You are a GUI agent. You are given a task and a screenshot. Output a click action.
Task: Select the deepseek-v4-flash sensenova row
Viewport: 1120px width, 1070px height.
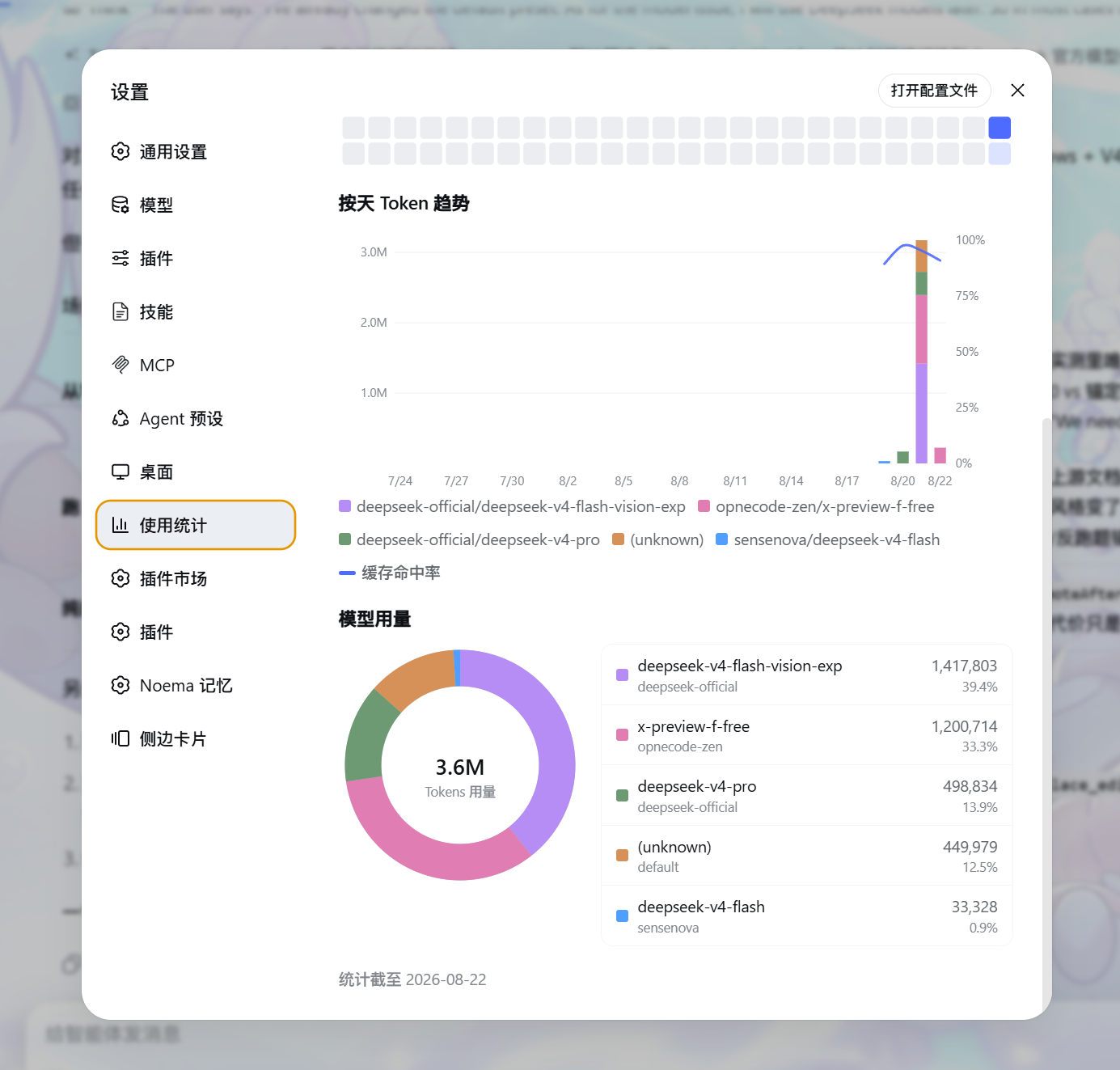pos(806,916)
